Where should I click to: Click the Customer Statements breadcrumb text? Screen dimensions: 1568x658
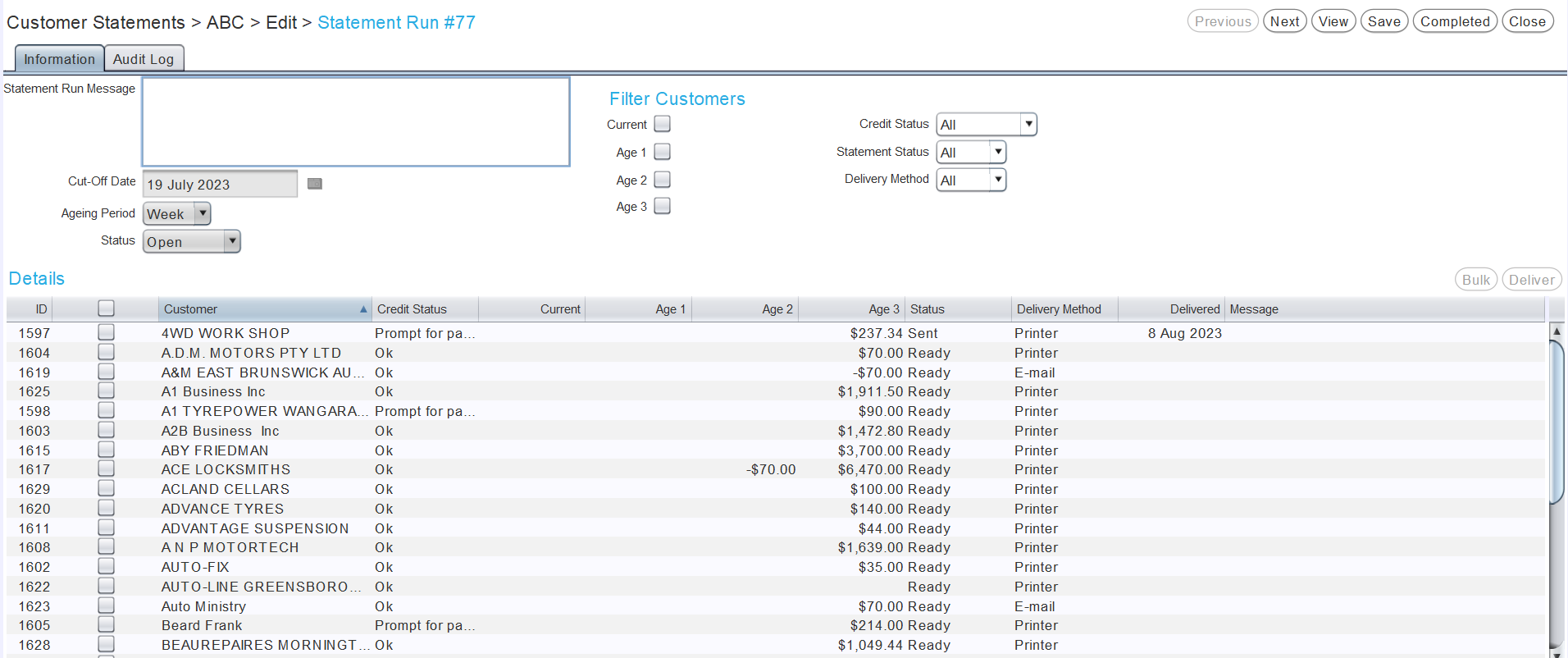click(96, 22)
